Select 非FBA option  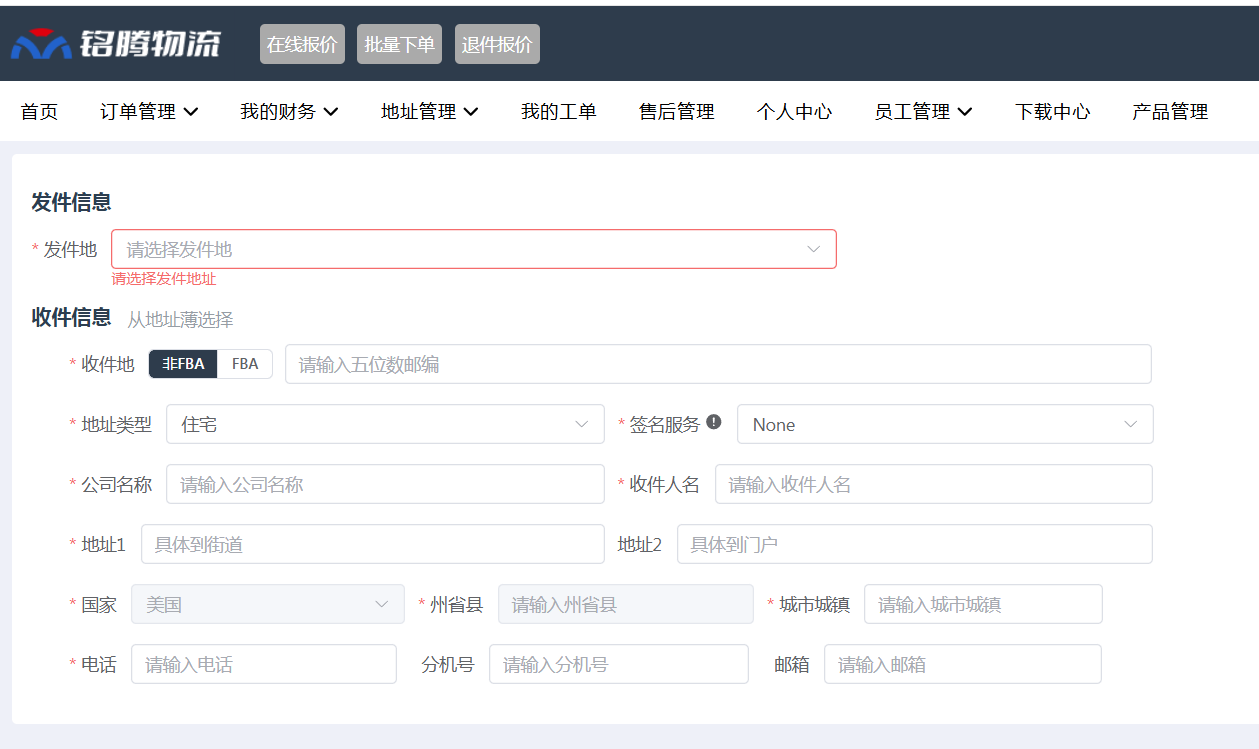(x=183, y=364)
